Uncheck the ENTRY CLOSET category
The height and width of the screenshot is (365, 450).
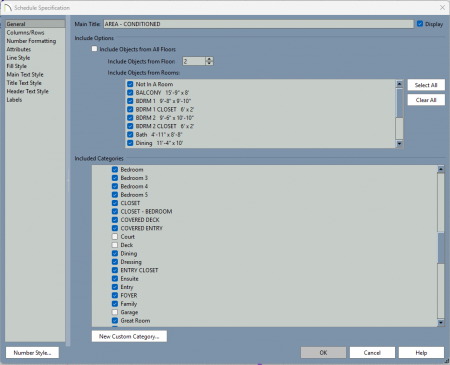coord(115,270)
